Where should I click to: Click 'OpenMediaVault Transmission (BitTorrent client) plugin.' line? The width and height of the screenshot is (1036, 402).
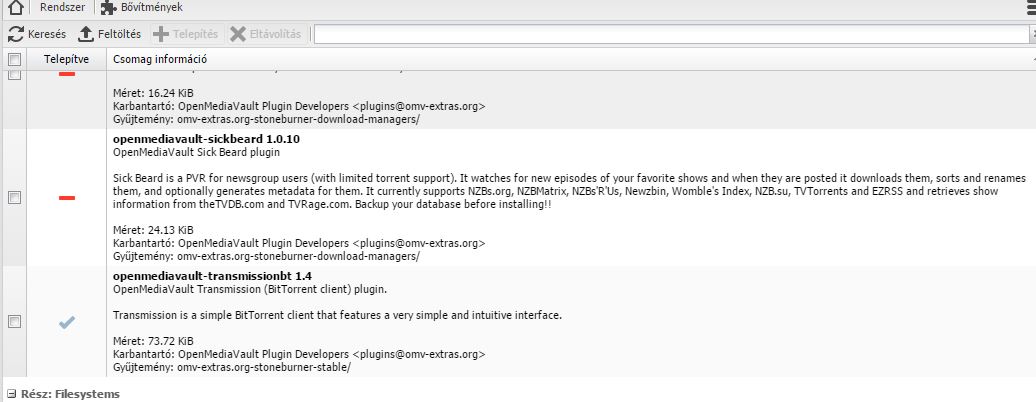click(250, 290)
